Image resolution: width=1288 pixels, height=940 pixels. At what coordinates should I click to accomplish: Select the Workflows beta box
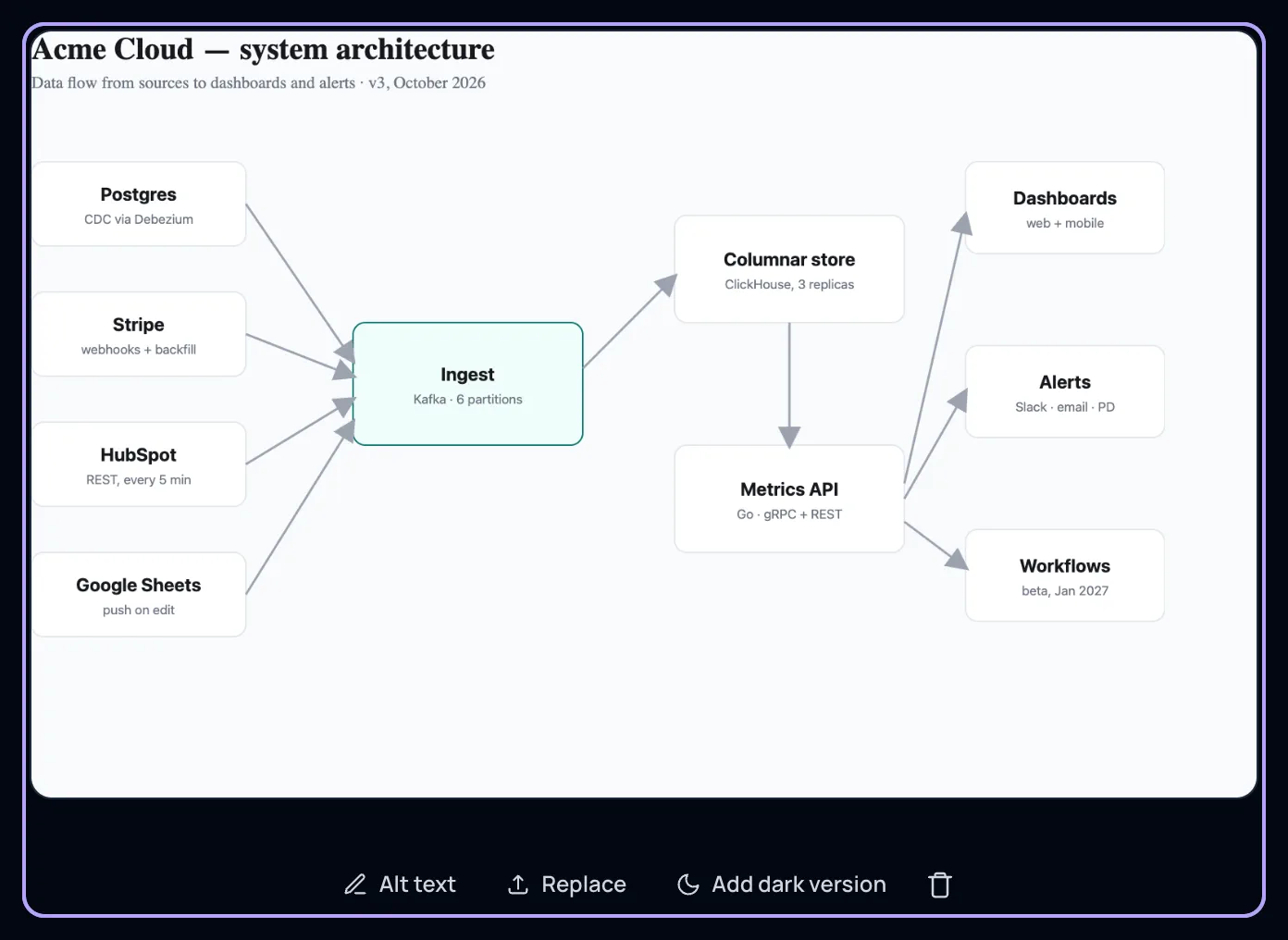tap(1065, 575)
